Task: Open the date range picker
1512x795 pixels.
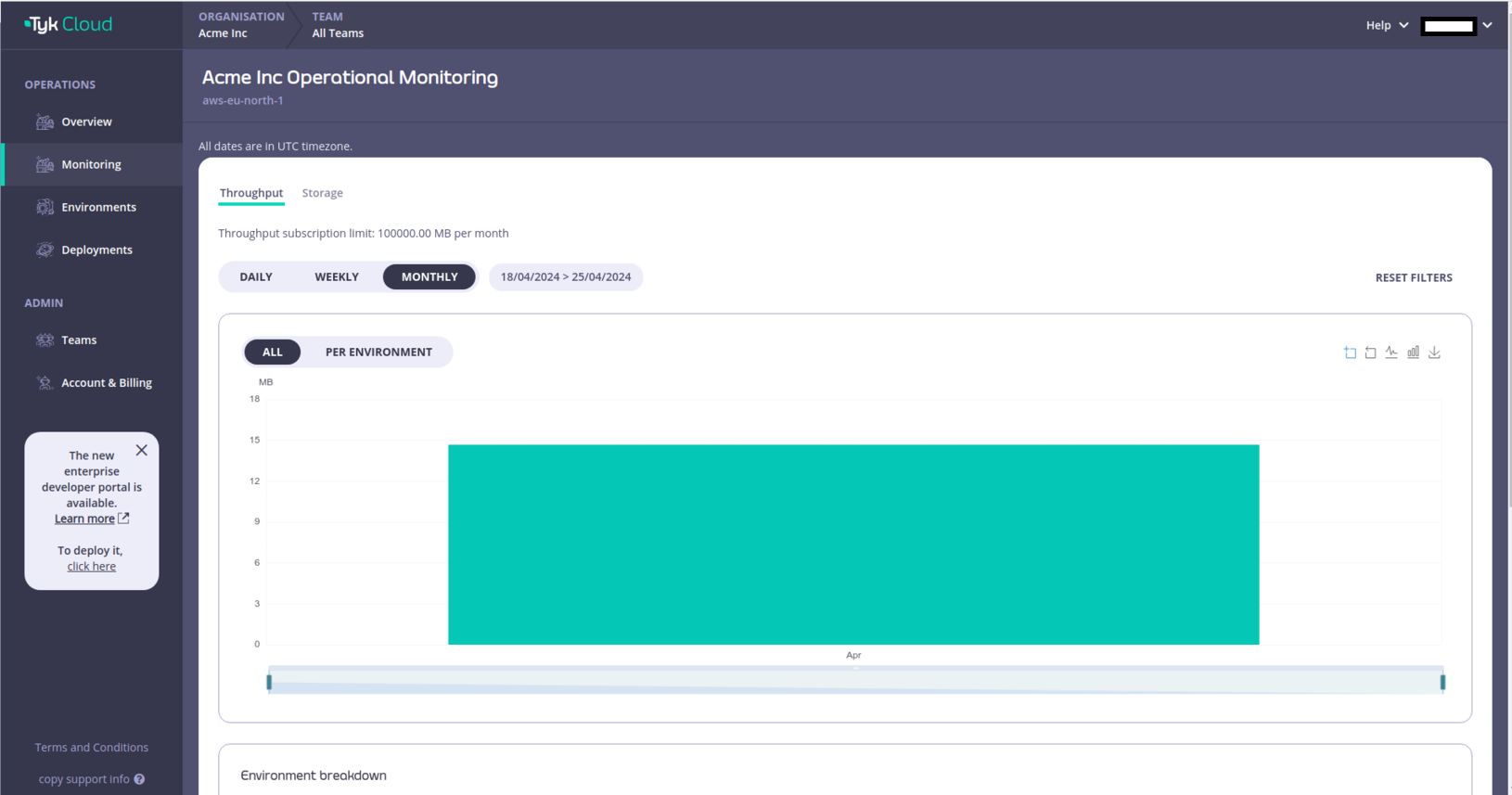Action: 565,277
